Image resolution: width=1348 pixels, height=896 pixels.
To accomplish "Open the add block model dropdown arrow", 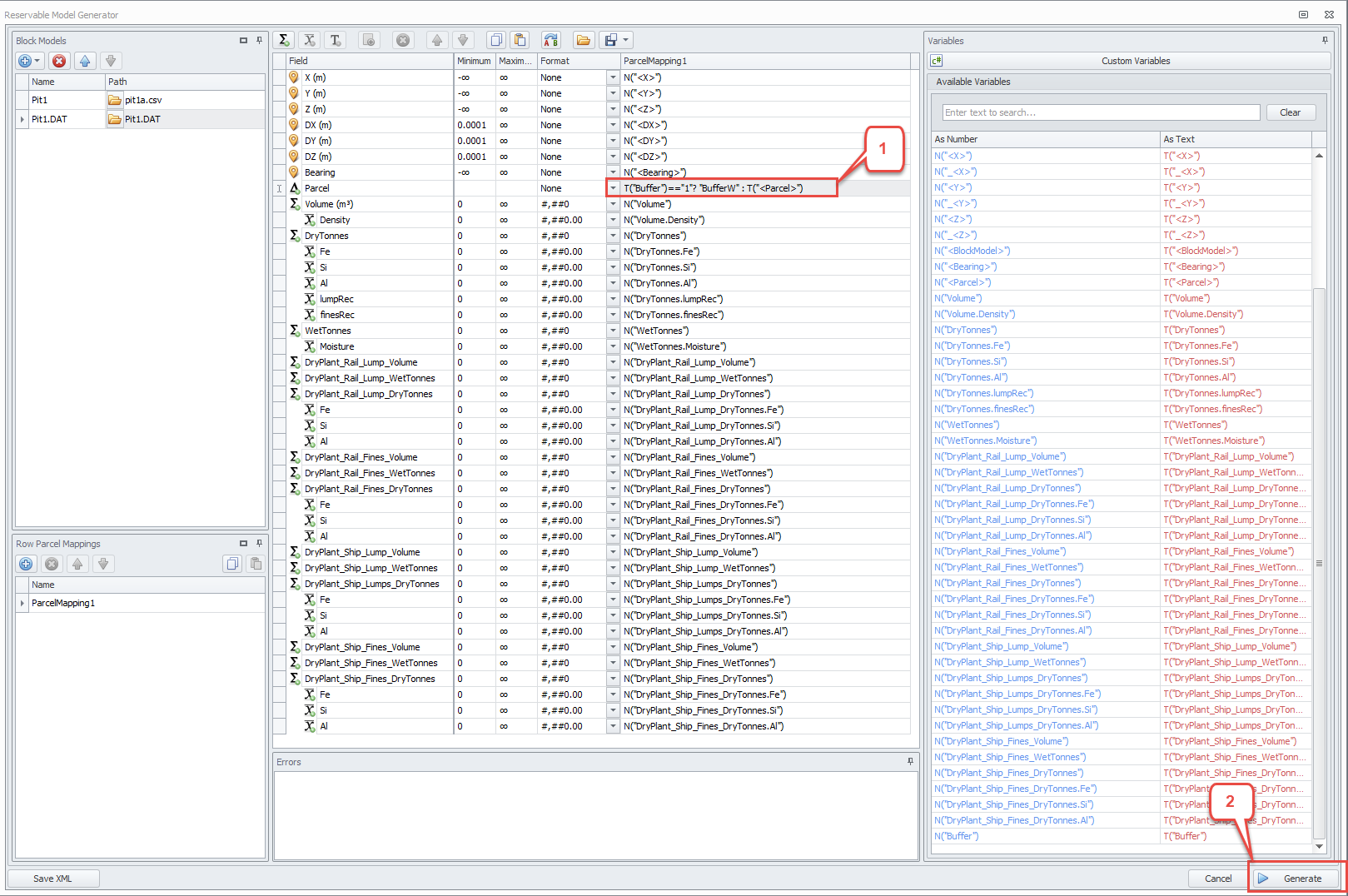I will [37, 61].
